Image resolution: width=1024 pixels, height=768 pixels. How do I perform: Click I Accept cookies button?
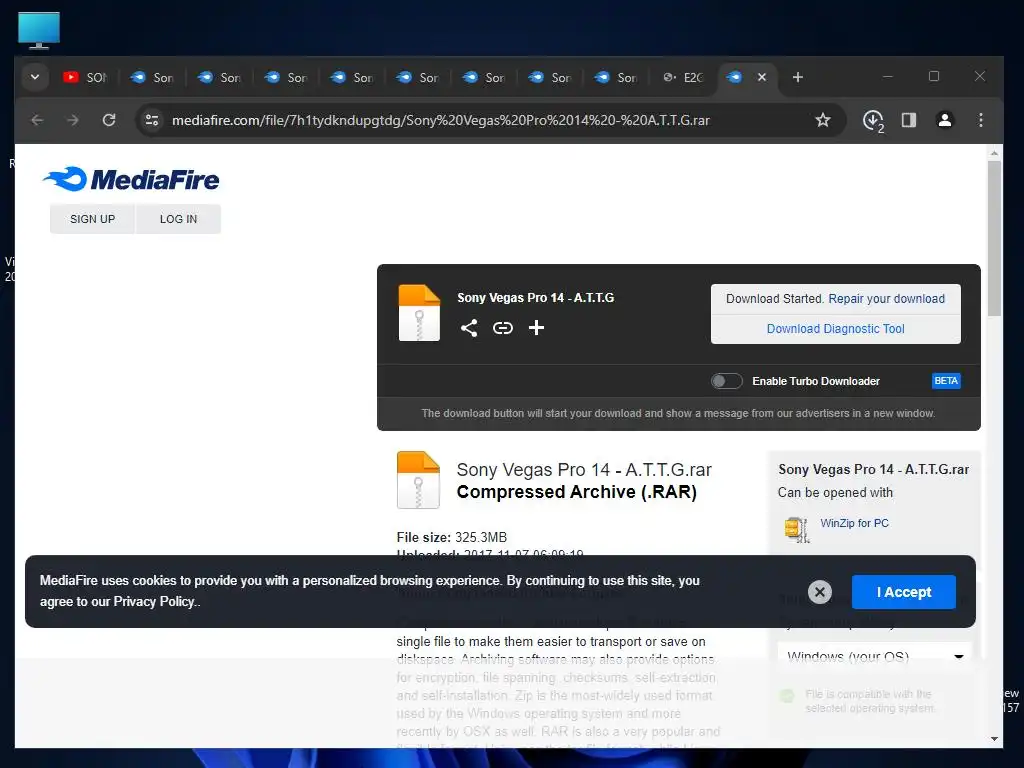(904, 592)
